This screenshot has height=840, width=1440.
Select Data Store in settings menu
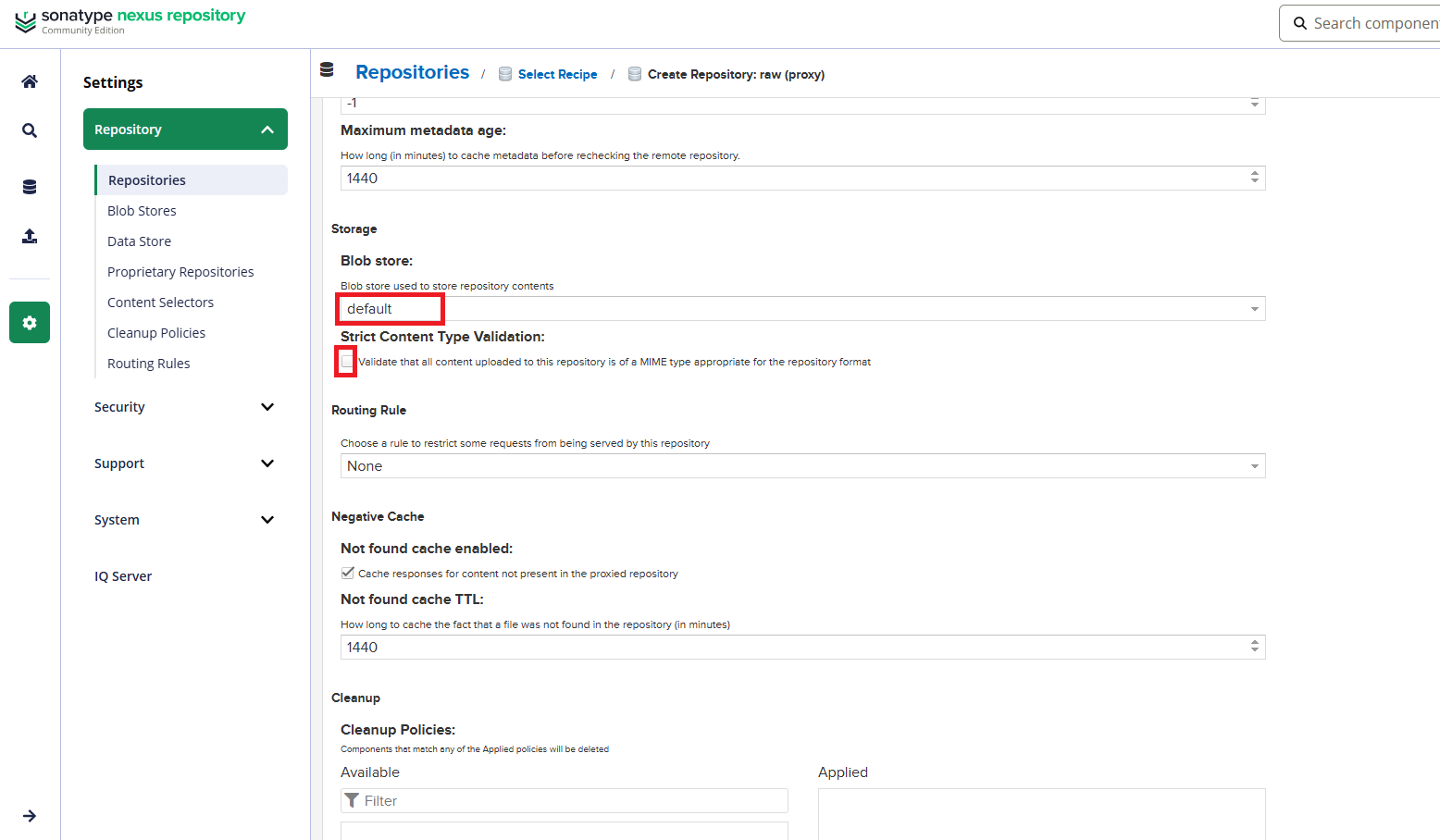(x=139, y=241)
